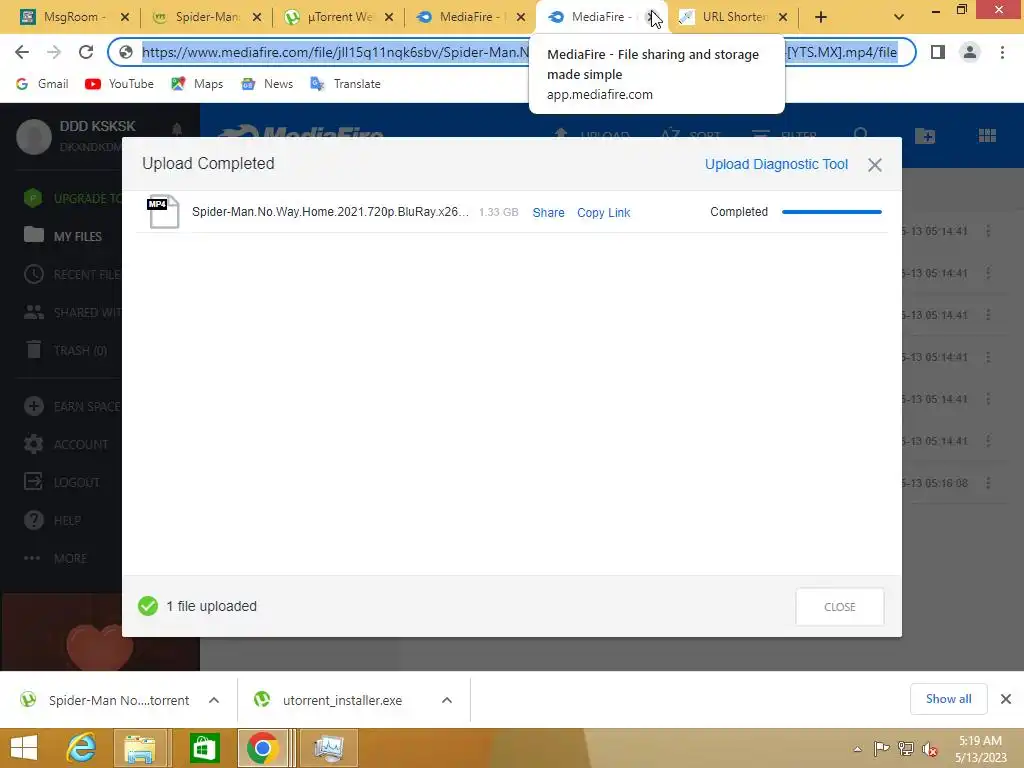1024x768 pixels.
Task: Click the user avatar in sidebar
Action: pyautogui.click(x=33, y=136)
